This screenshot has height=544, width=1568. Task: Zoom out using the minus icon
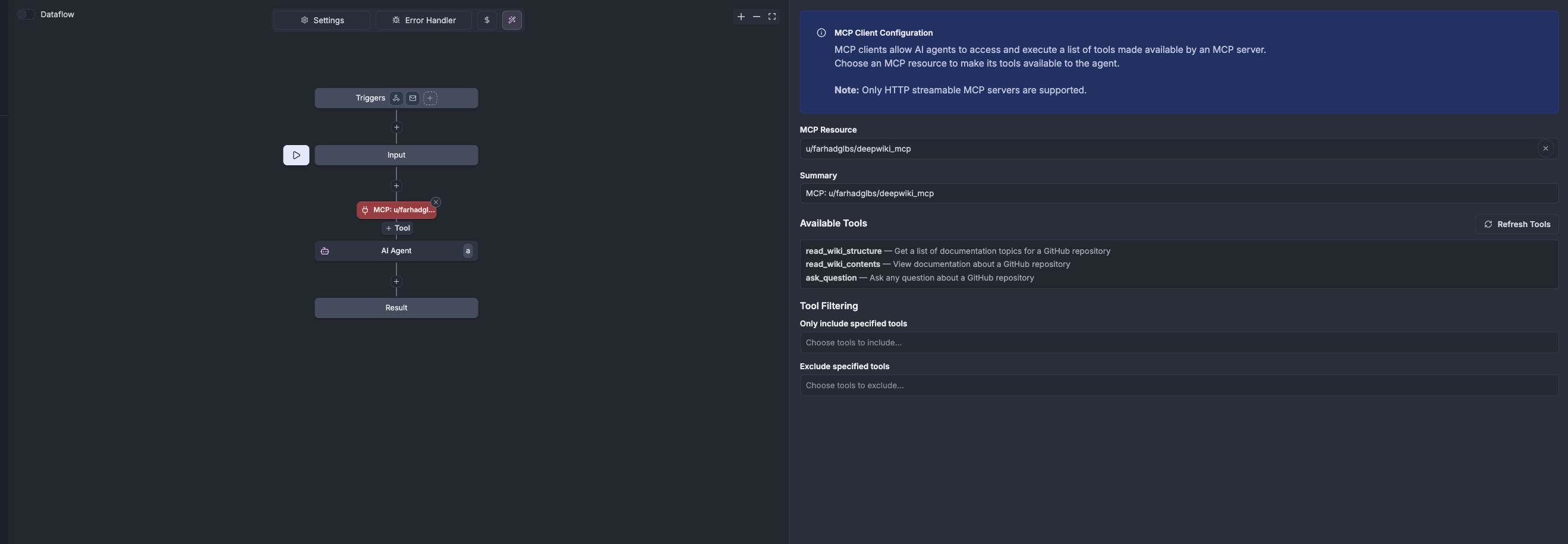(x=757, y=17)
